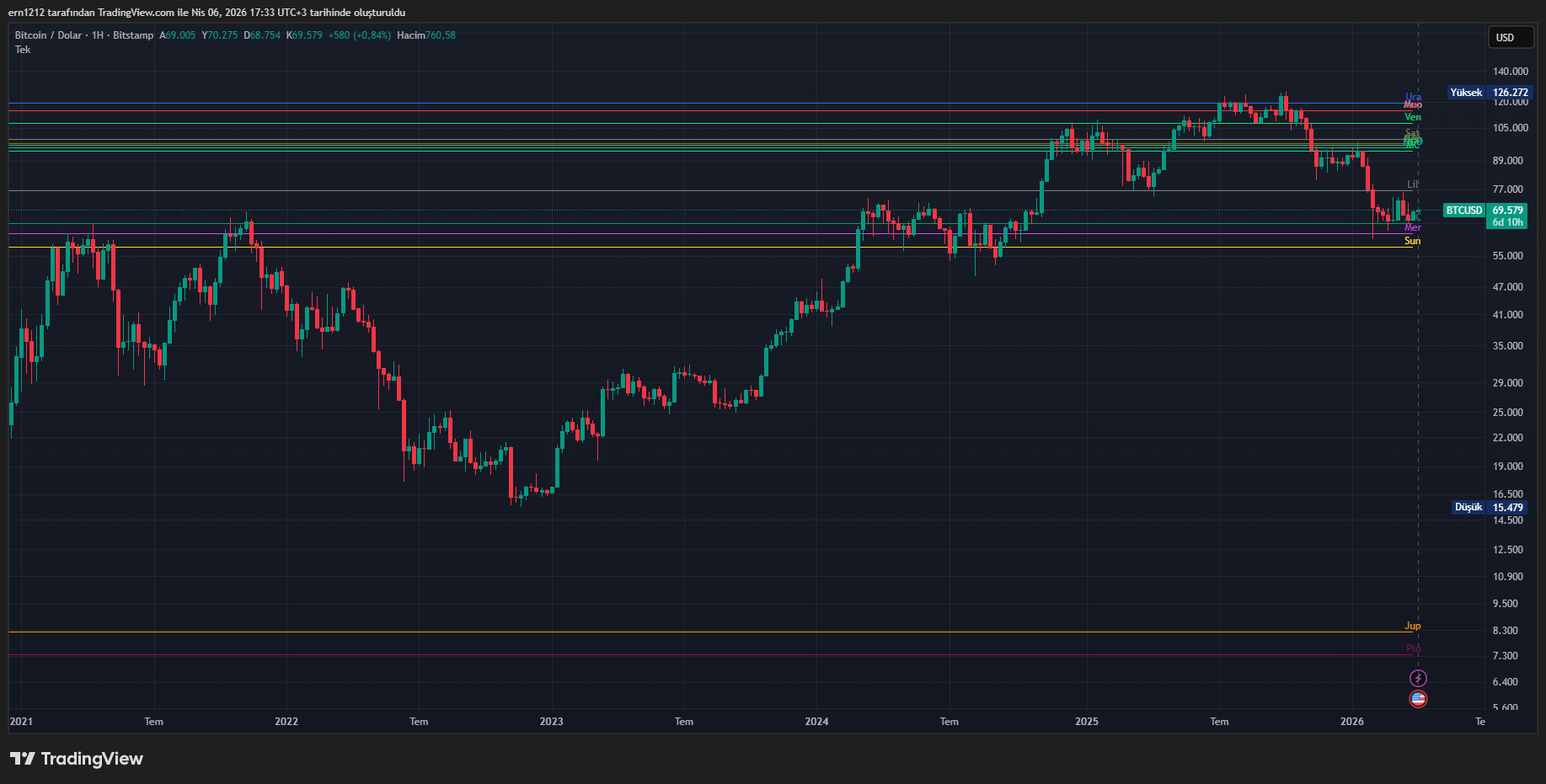Click the 2023 marker on the time axis
This screenshot has height=784, width=1546.
point(551,722)
